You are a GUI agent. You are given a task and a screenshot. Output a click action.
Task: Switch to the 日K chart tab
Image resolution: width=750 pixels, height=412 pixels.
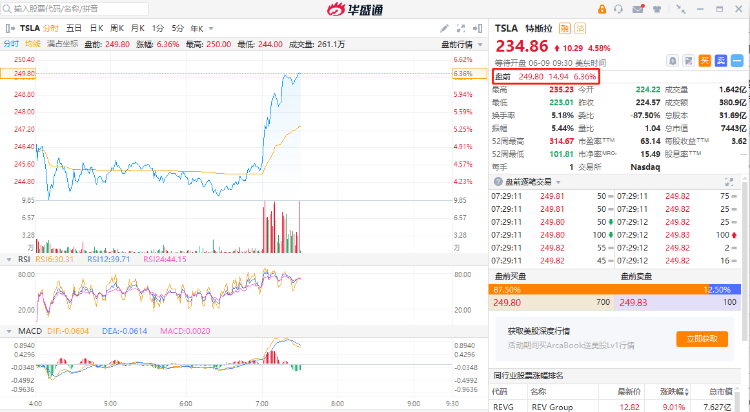[96, 28]
